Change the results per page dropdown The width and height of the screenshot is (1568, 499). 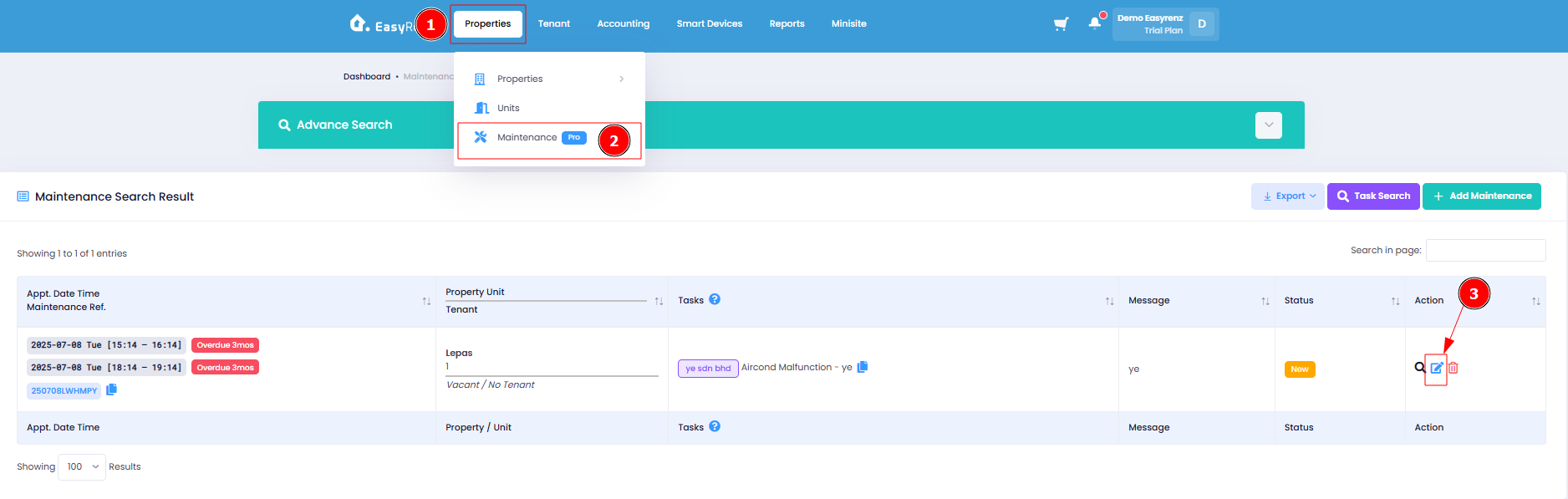point(82,467)
